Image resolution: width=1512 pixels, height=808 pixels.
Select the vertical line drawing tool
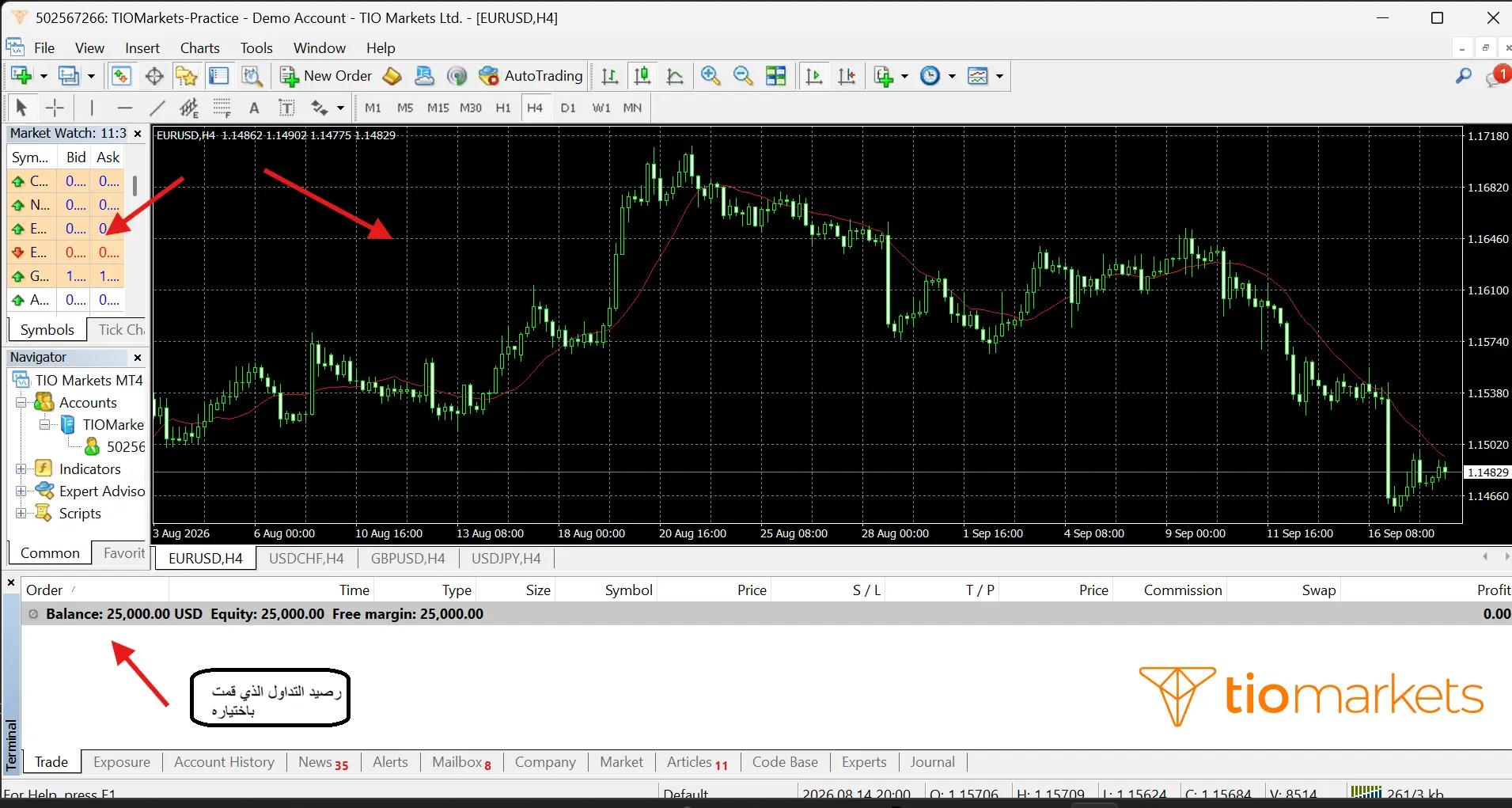pyautogui.click(x=92, y=108)
